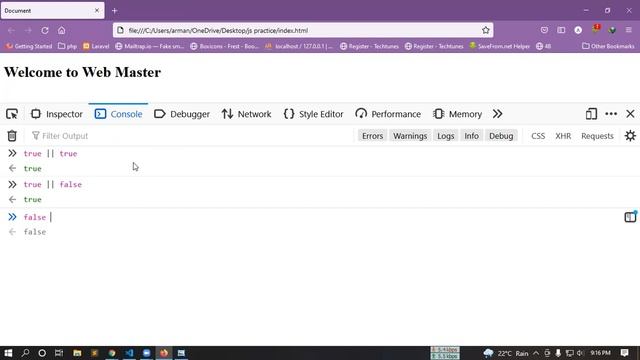Activate the element picker tool
The image size is (640, 360).
(12, 114)
